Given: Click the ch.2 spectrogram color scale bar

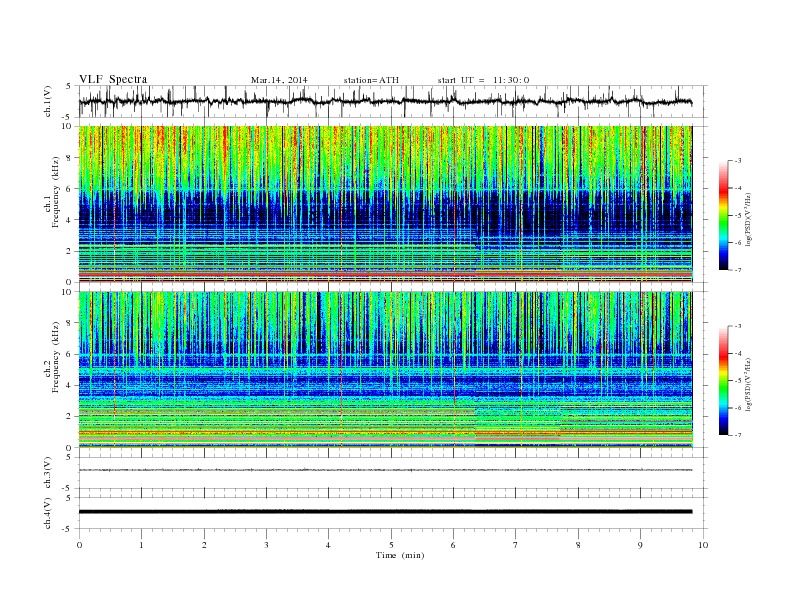Looking at the screenshot, I should pyautogui.click(x=723, y=381).
